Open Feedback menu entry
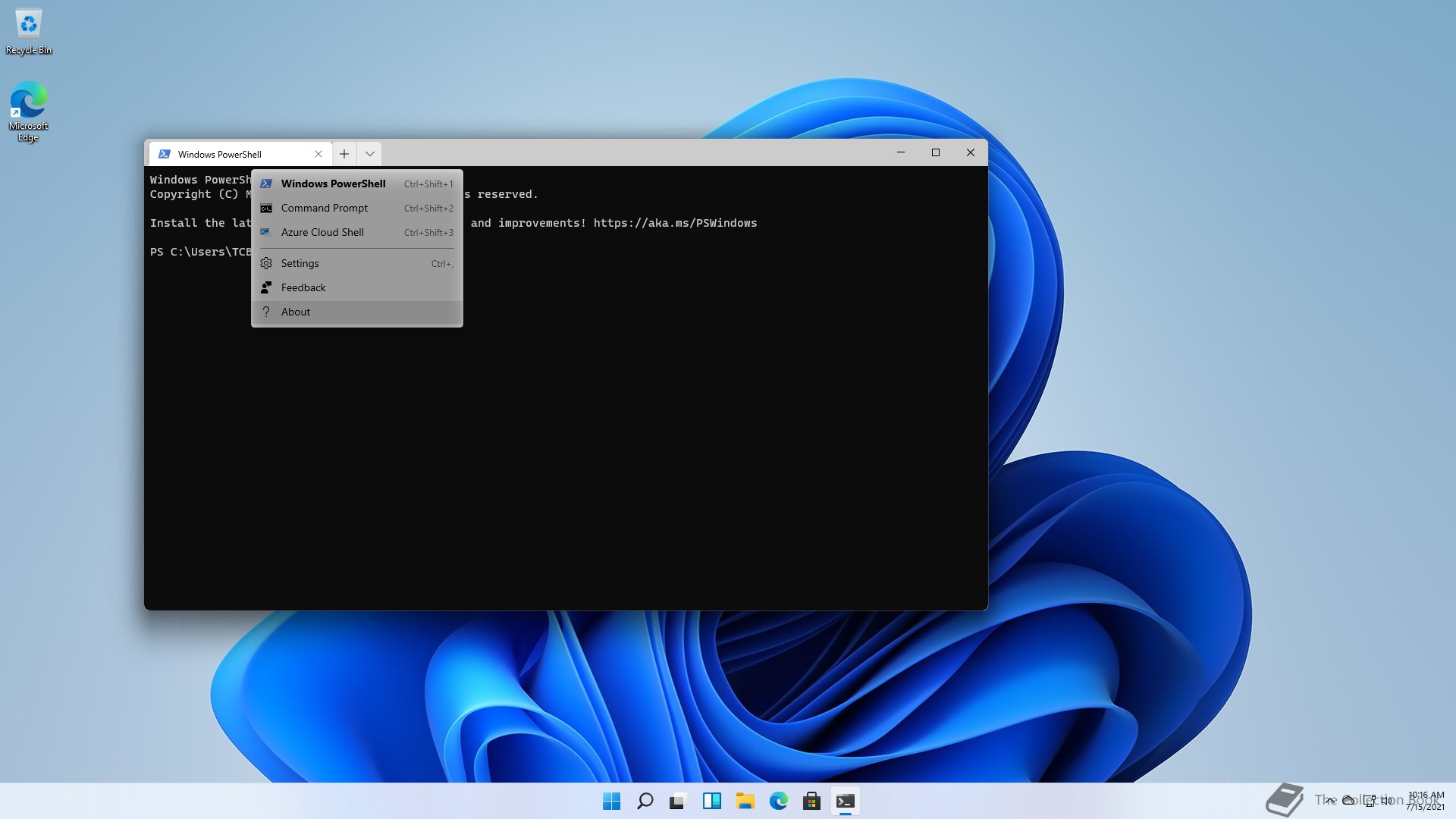This screenshot has width=1456, height=819. tap(356, 287)
